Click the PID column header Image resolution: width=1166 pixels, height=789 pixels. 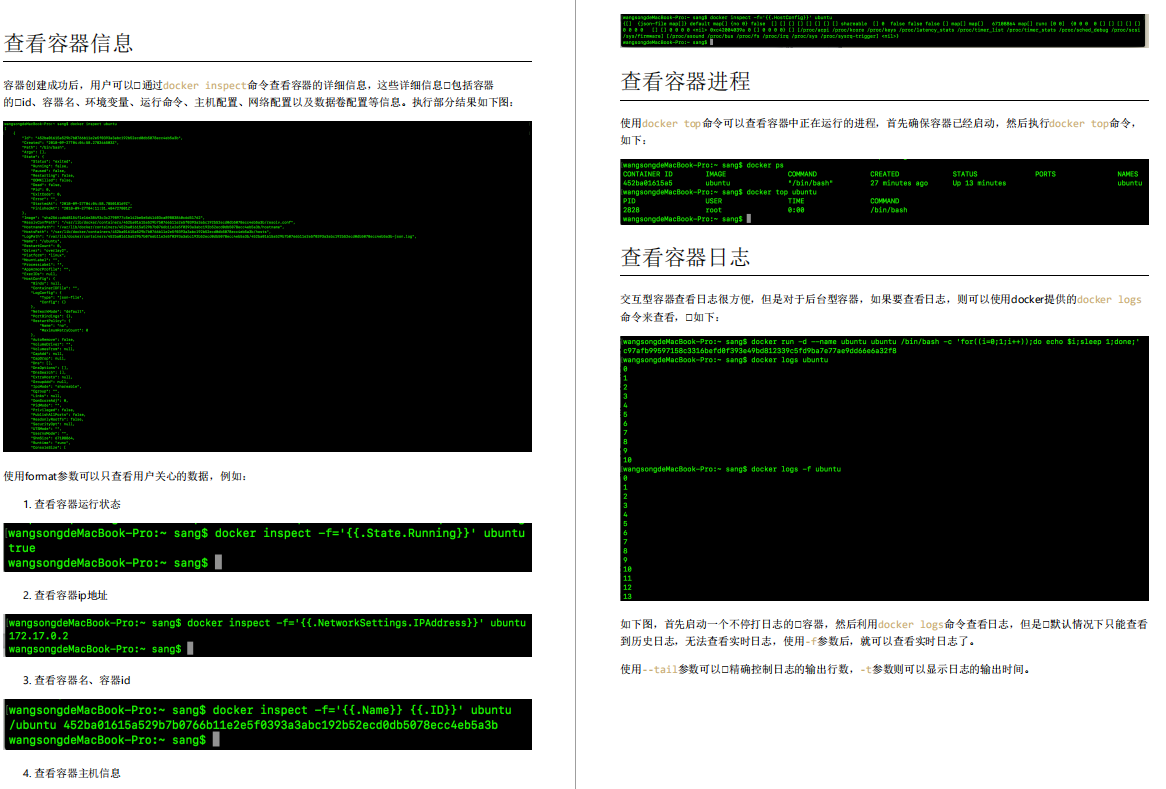click(629, 201)
